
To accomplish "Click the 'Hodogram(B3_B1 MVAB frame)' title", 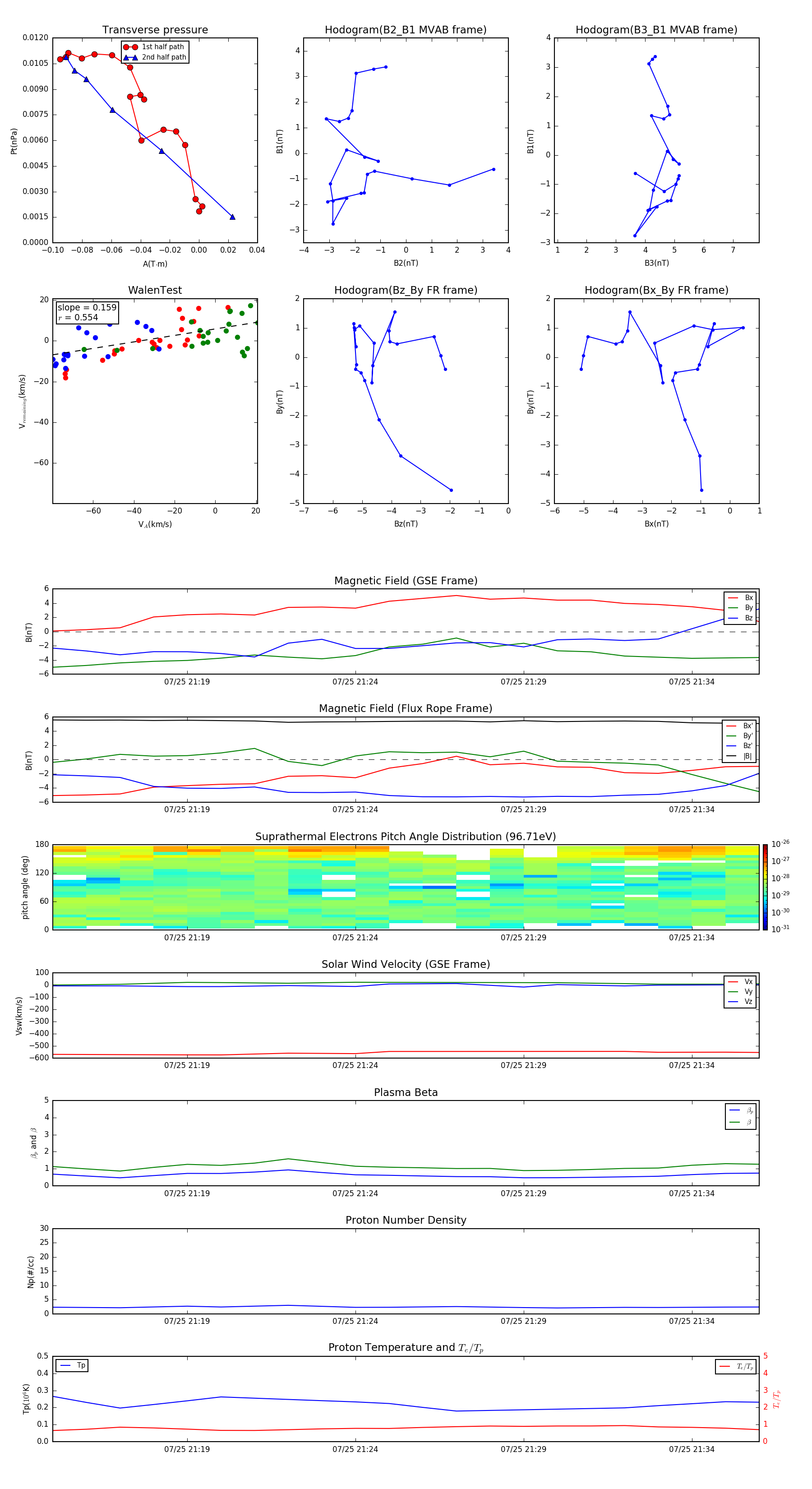I will tap(656, 30).
